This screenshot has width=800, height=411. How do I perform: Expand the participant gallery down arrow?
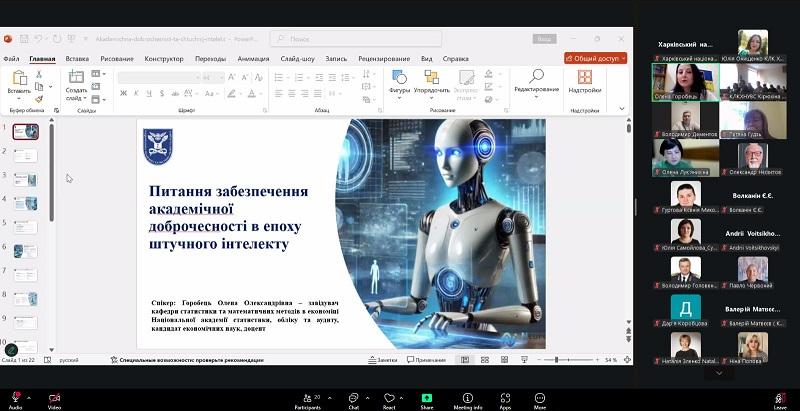(x=718, y=373)
